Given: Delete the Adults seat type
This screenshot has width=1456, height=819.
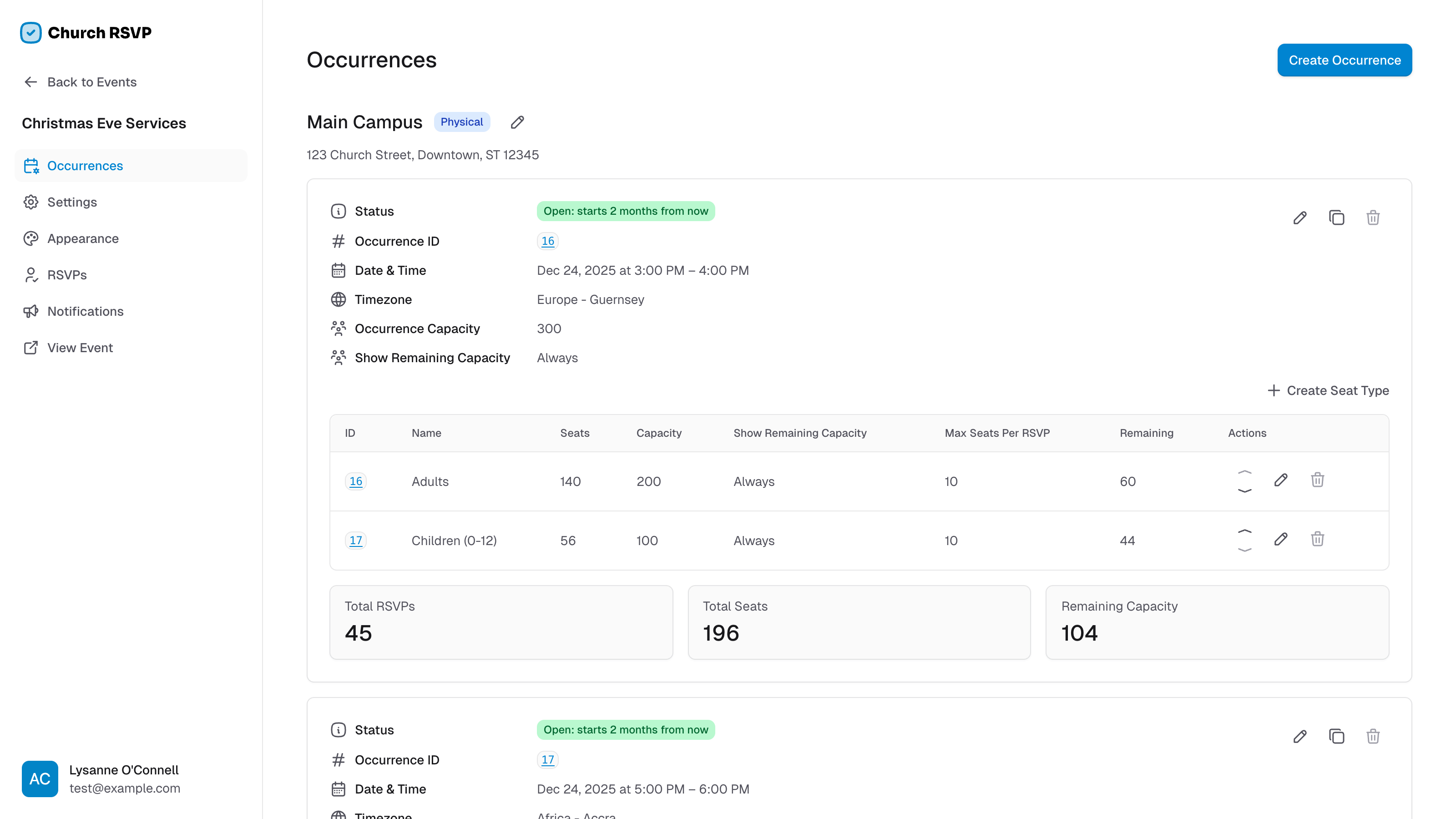Looking at the screenshot, I should click(x=1318, y=480).
